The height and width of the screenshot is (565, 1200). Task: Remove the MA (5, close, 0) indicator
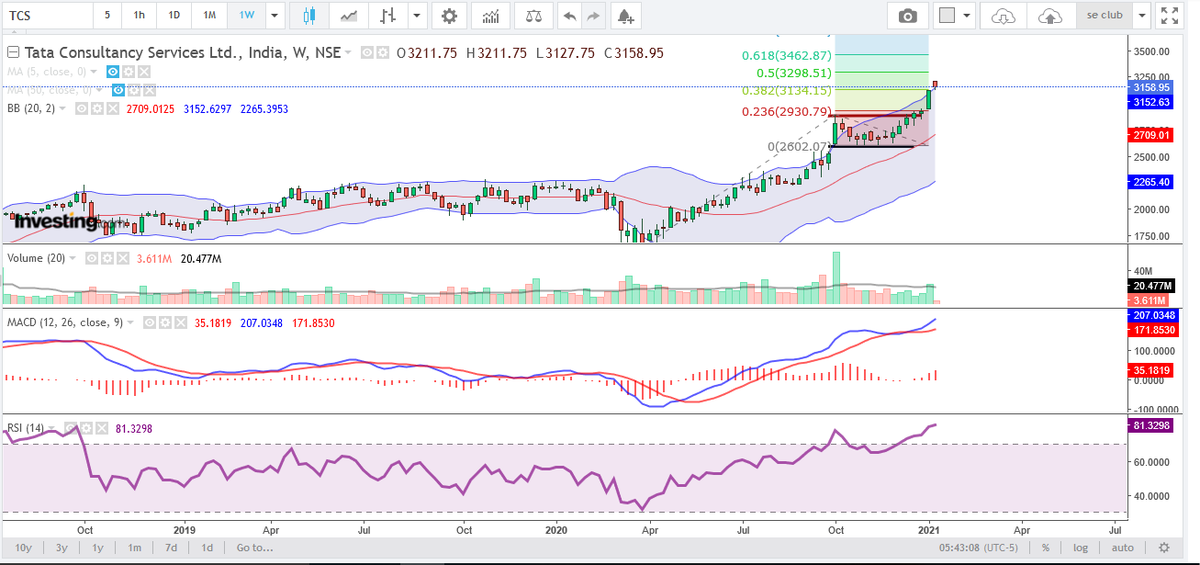[144, 72]
